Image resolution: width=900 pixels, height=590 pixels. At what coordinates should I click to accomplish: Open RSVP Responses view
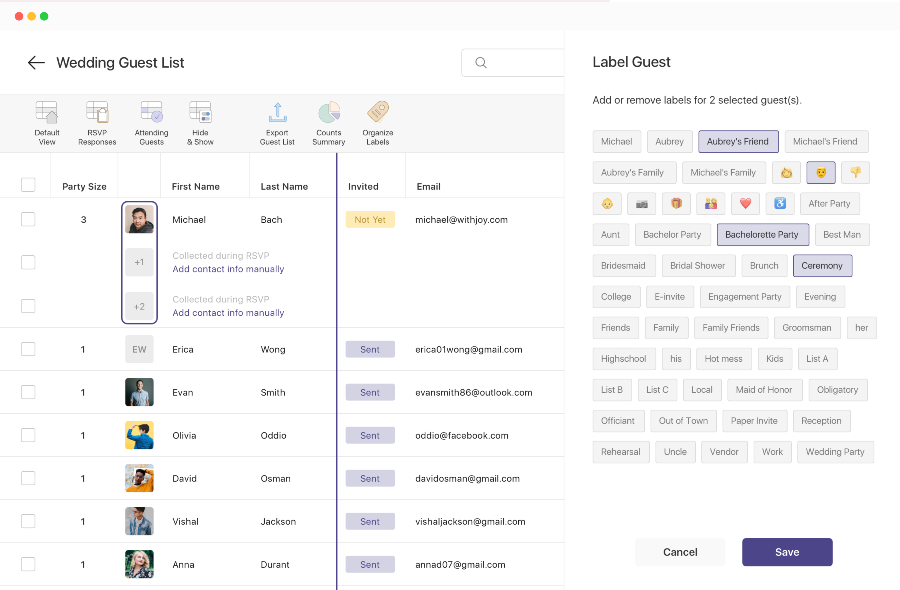[97, 123]
